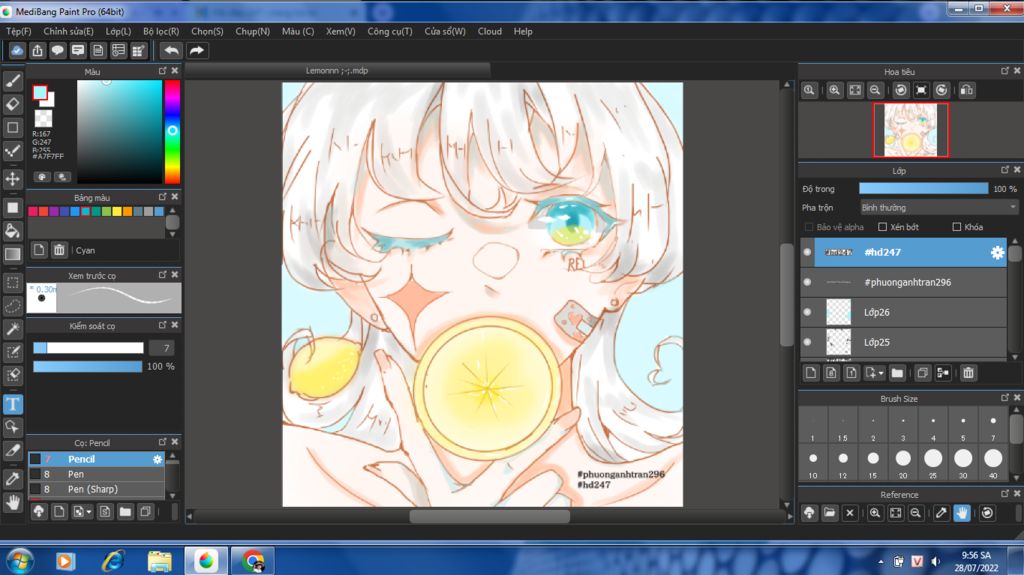1024x575 pixels.
Task: Create a new layer in Layer panel
Action: (x=810, y=372)
